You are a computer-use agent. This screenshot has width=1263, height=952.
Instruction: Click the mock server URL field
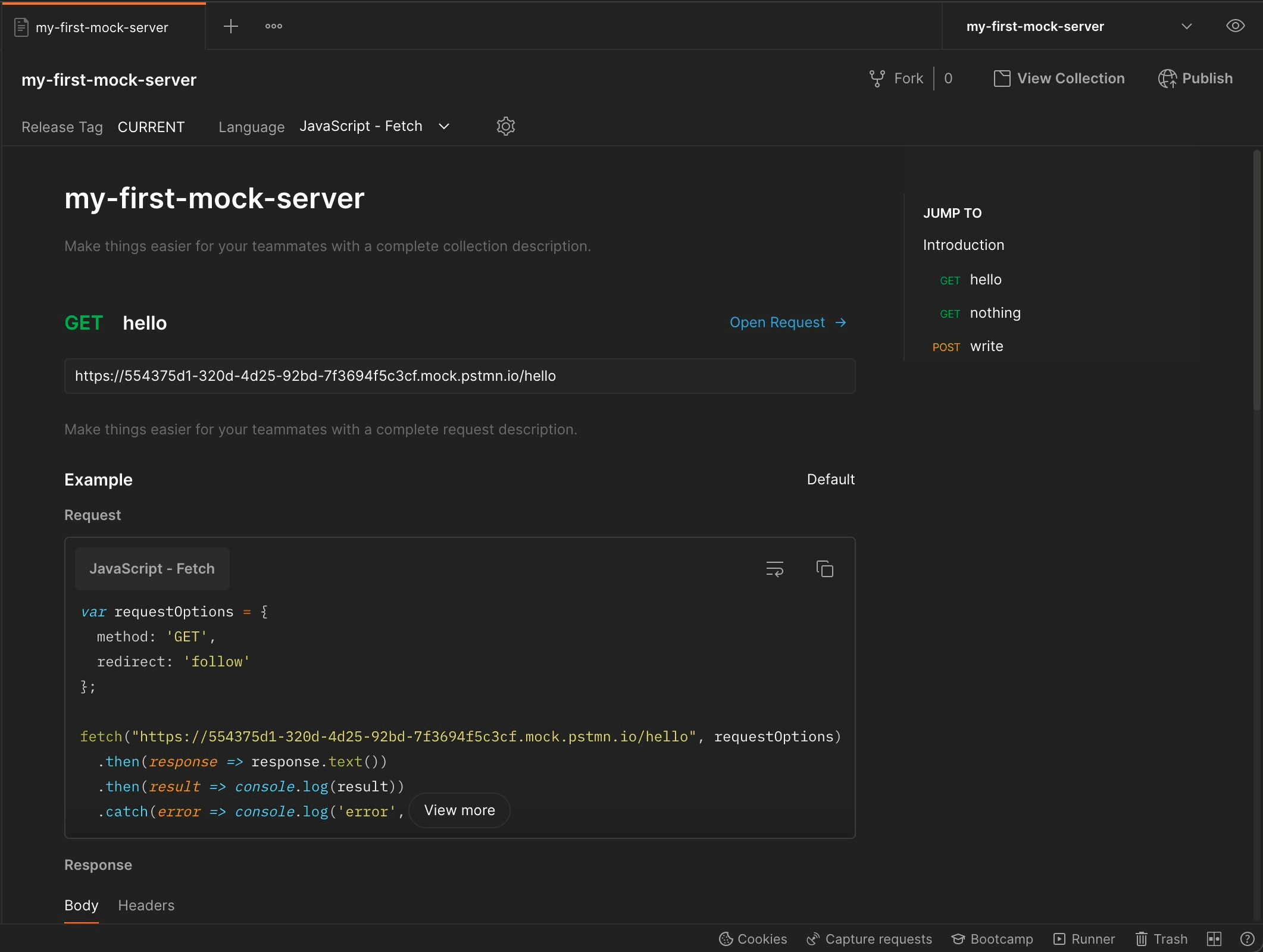point(459,376)
